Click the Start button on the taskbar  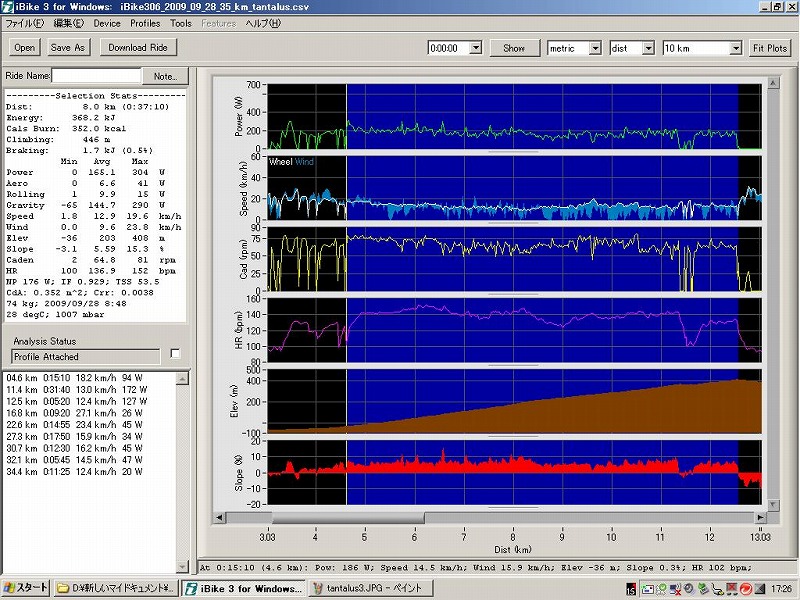click(x=25, y=587)
